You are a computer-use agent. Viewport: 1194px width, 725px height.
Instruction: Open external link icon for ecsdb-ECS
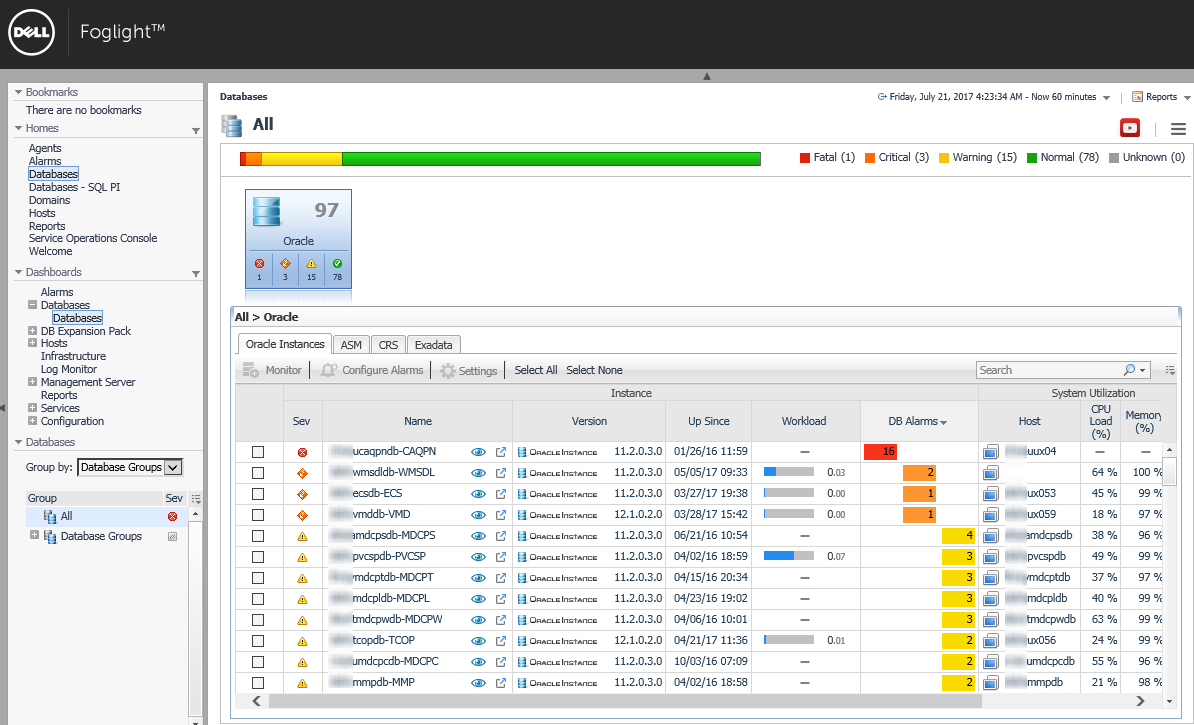click(x=501, y=494)
